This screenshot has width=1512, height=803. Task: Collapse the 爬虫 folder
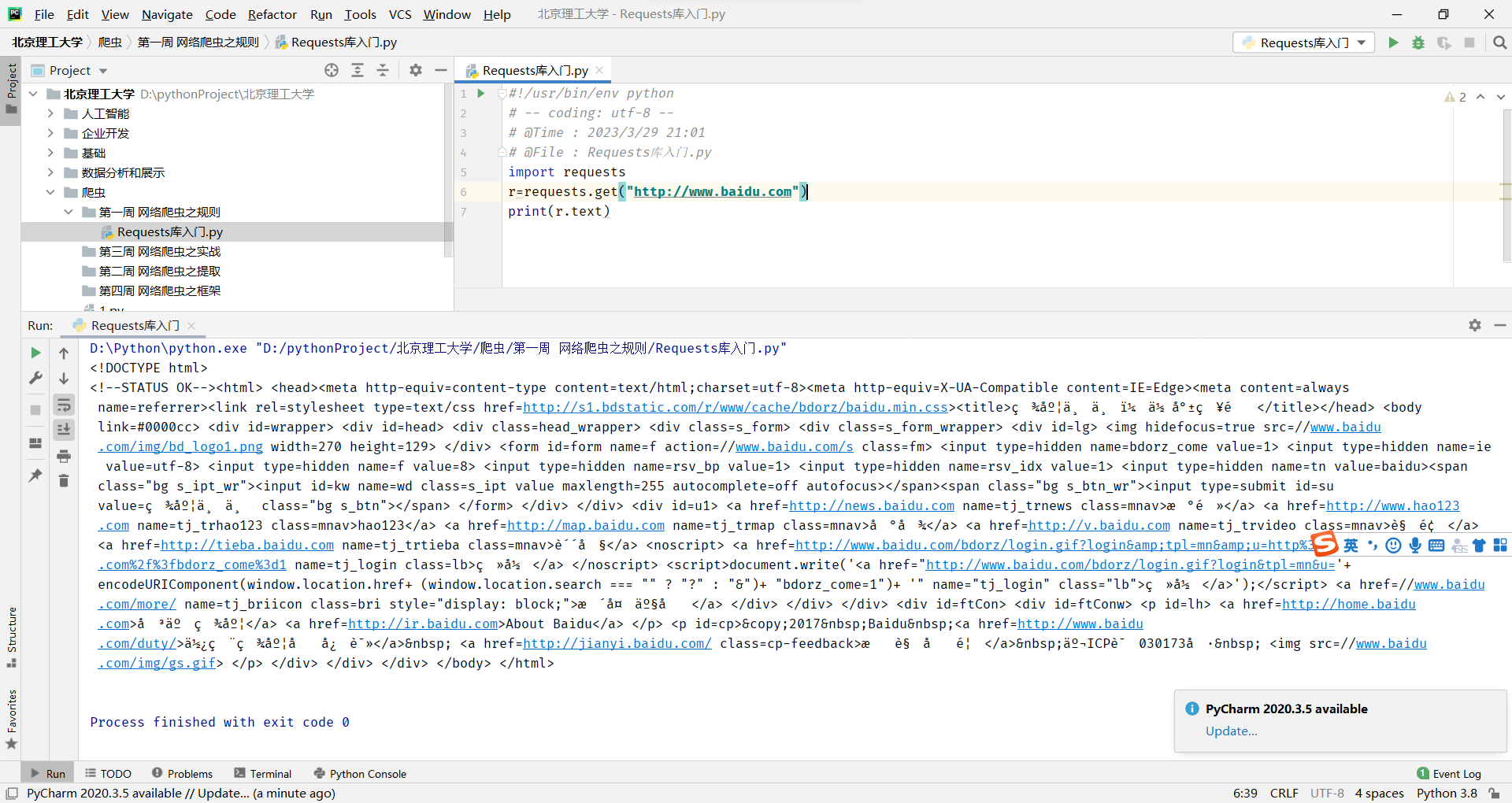(50, 192)
